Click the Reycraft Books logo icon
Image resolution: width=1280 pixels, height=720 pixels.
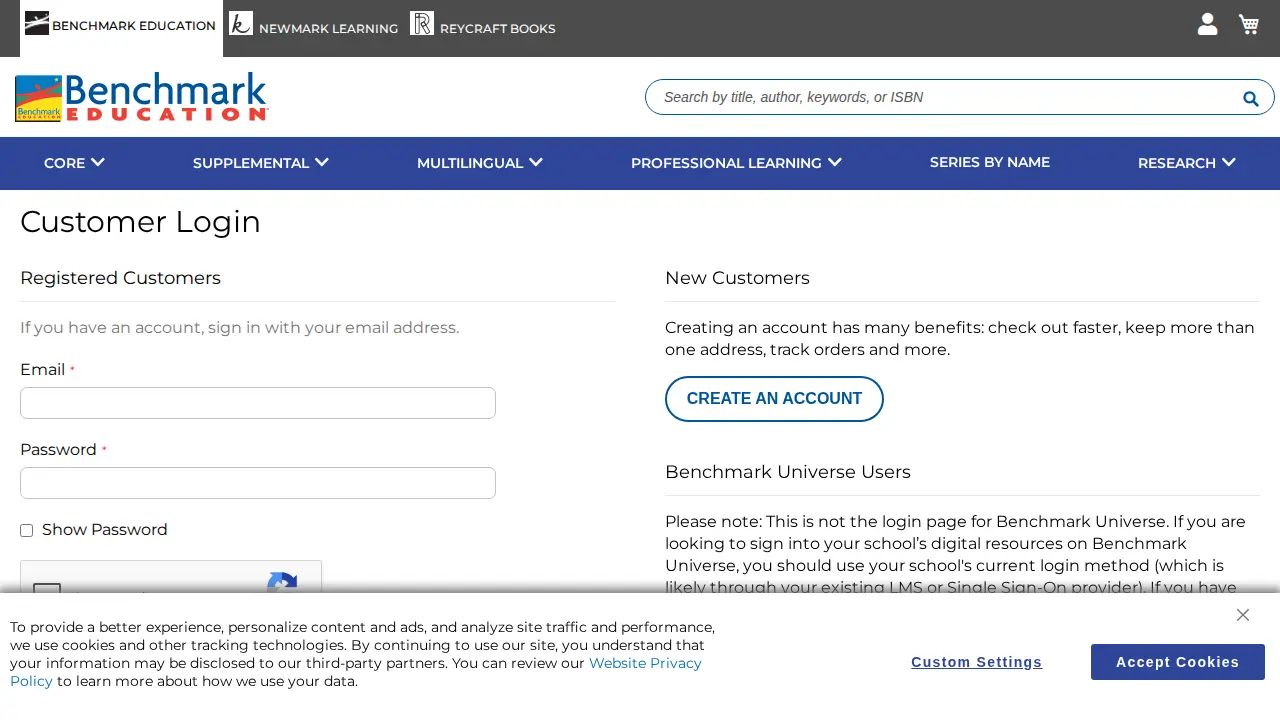coord(422,23)
